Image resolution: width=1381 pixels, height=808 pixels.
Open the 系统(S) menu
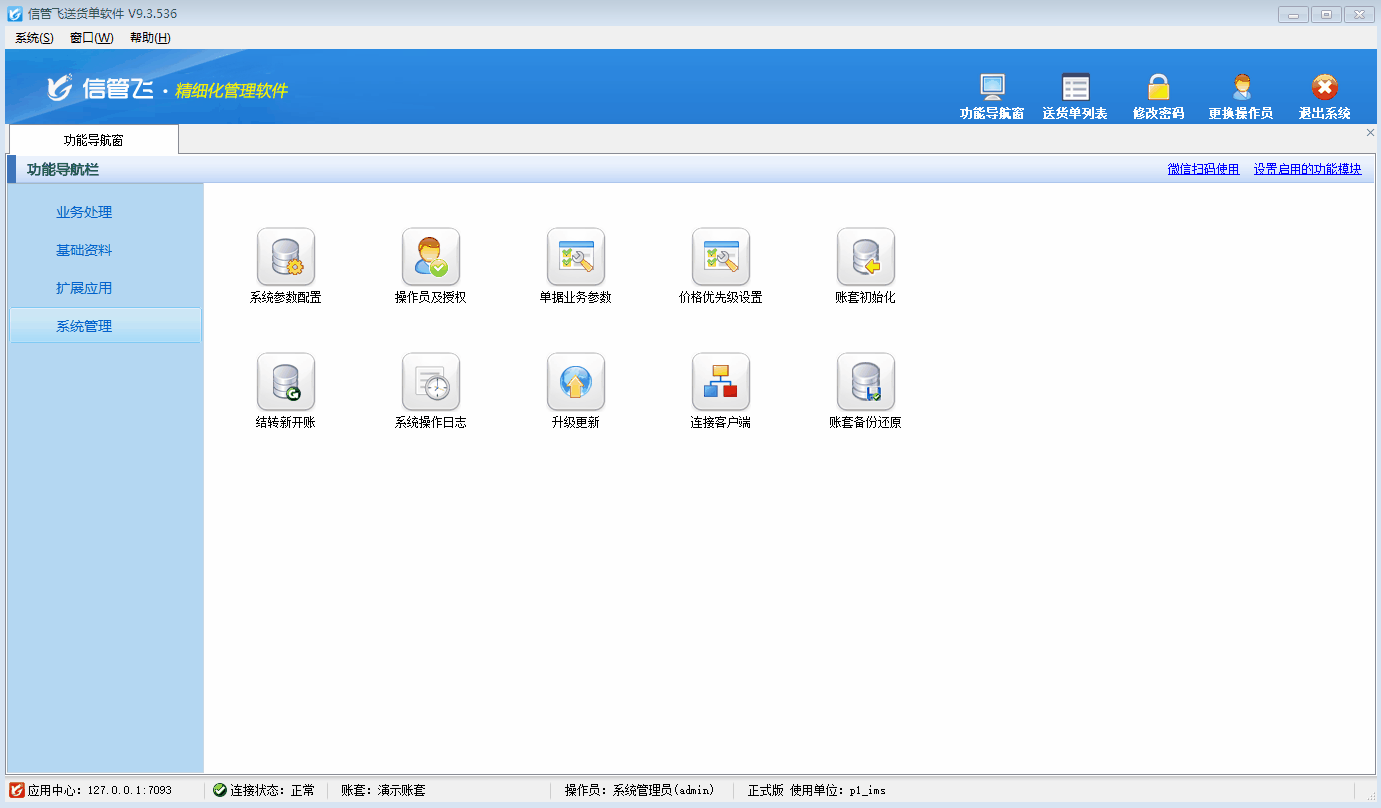click(34, 38)
